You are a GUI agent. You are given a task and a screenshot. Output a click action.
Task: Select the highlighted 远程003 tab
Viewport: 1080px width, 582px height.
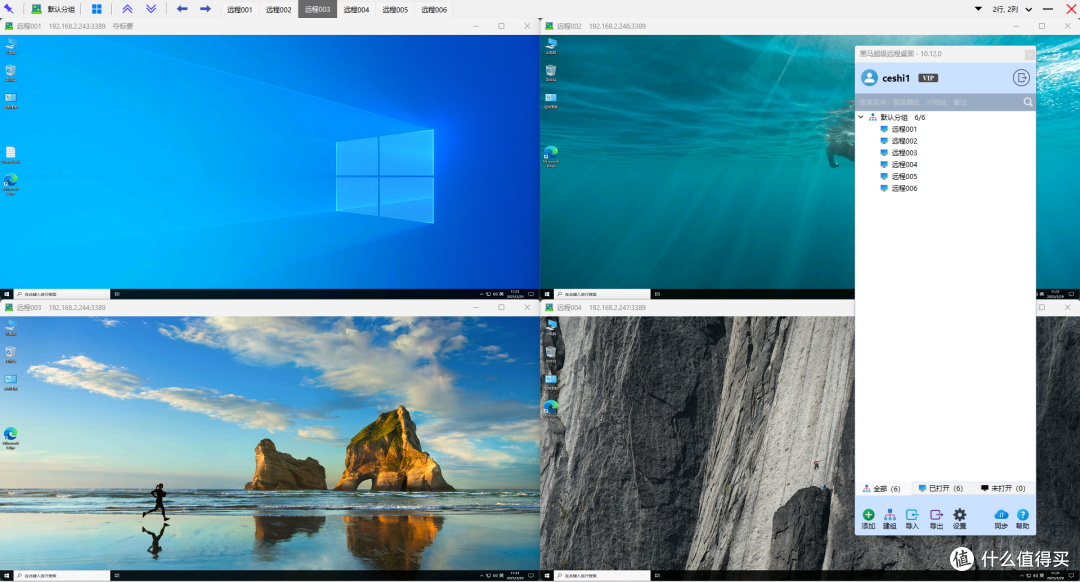318,10
